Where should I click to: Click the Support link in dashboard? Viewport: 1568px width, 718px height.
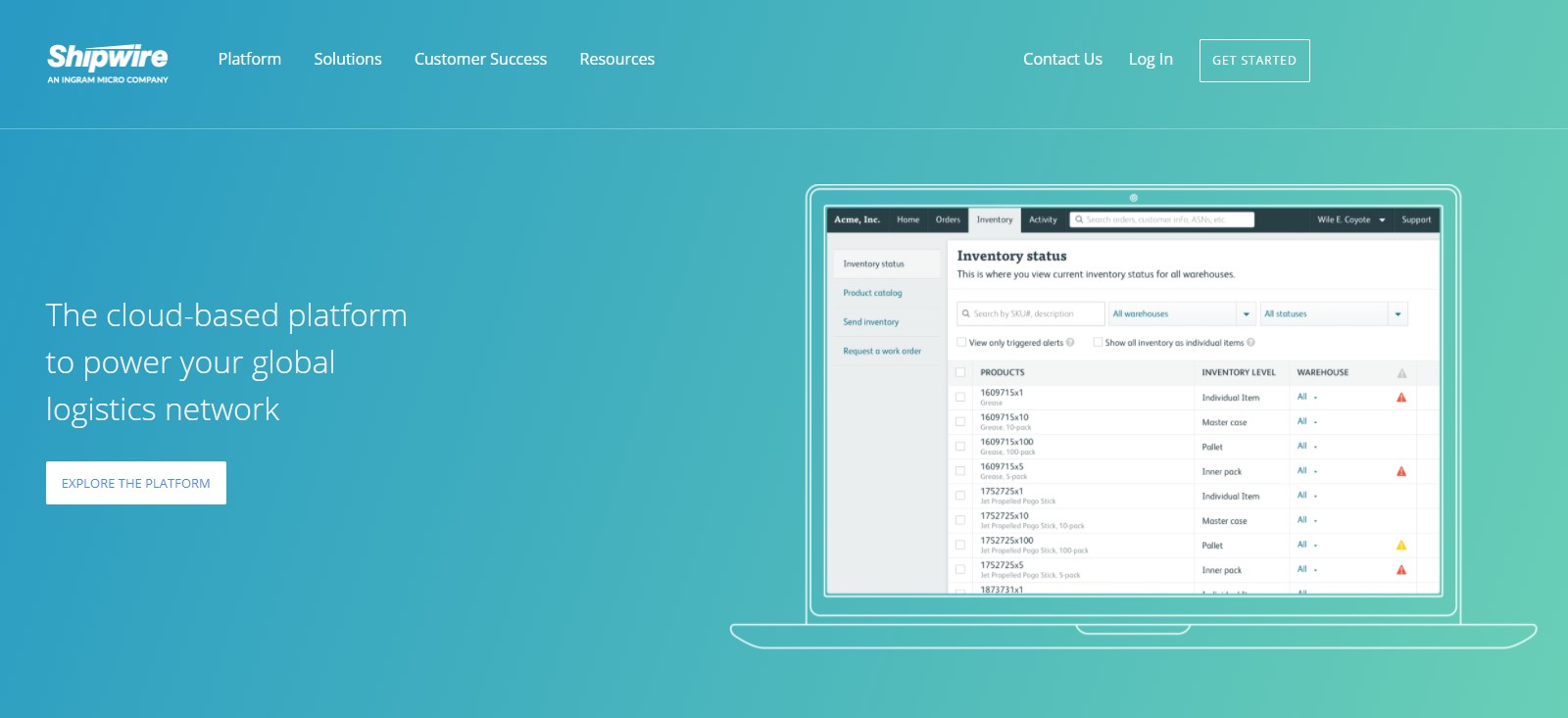point(1416,219)
